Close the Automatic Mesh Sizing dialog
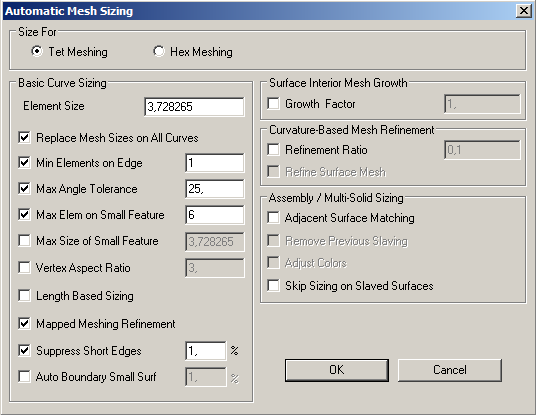 pos(524,11)
